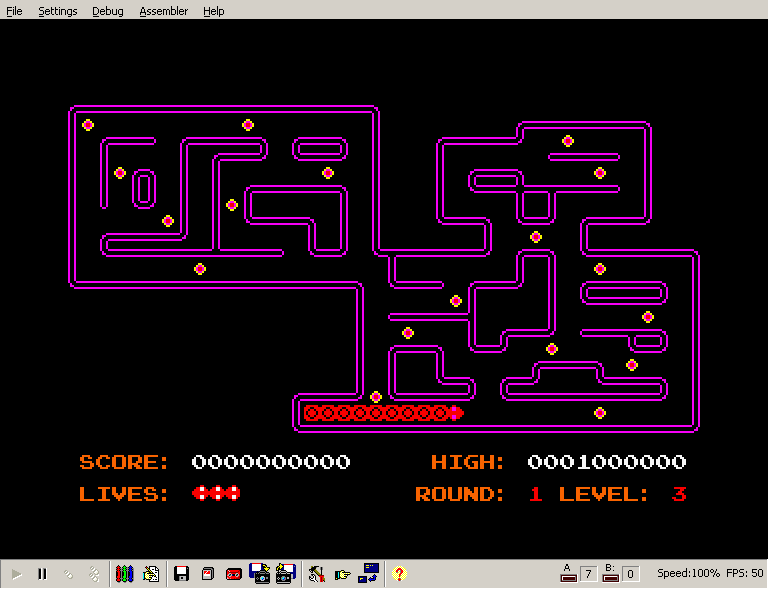Click the drive A track number field
Image resolution: width=768 pixels, height=589 pixels.
589,574
